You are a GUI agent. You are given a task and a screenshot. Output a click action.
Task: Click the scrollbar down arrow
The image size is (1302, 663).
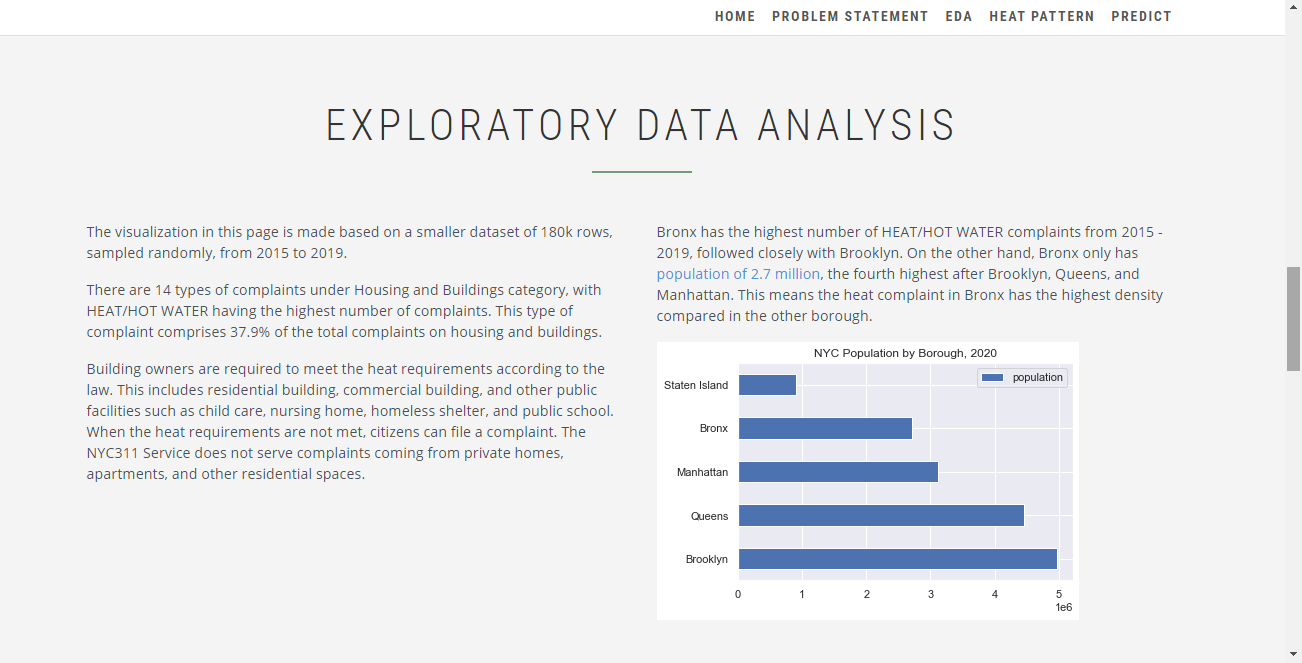(x=1293, y=654)
